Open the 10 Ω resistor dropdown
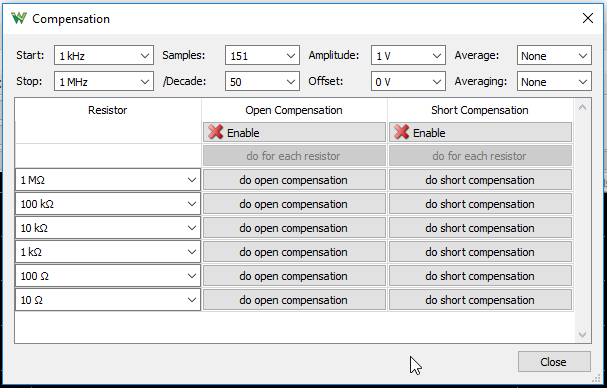The width and height of the screenshot is (607, 388). [108, 300]
